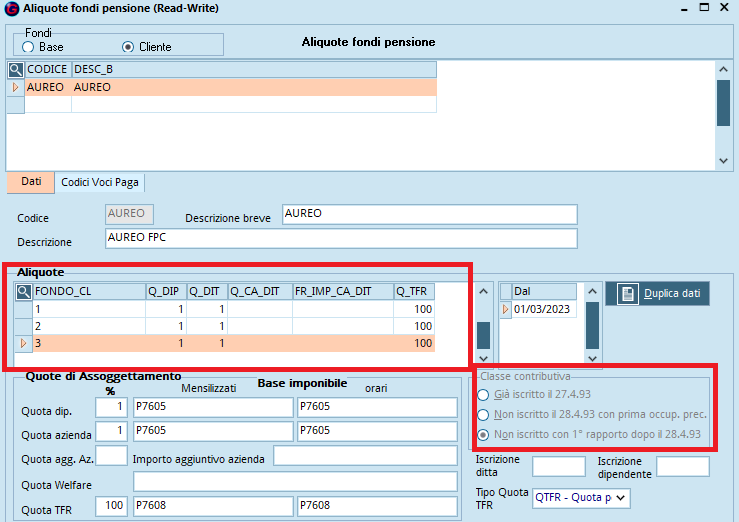Click the Quota dip. percentage field
The height and width of the screenshot is (522, 739).
(111, 408)
